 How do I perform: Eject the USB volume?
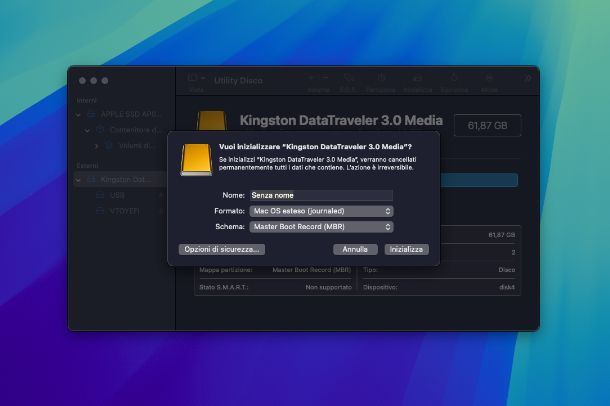click(x=161, y=195)
